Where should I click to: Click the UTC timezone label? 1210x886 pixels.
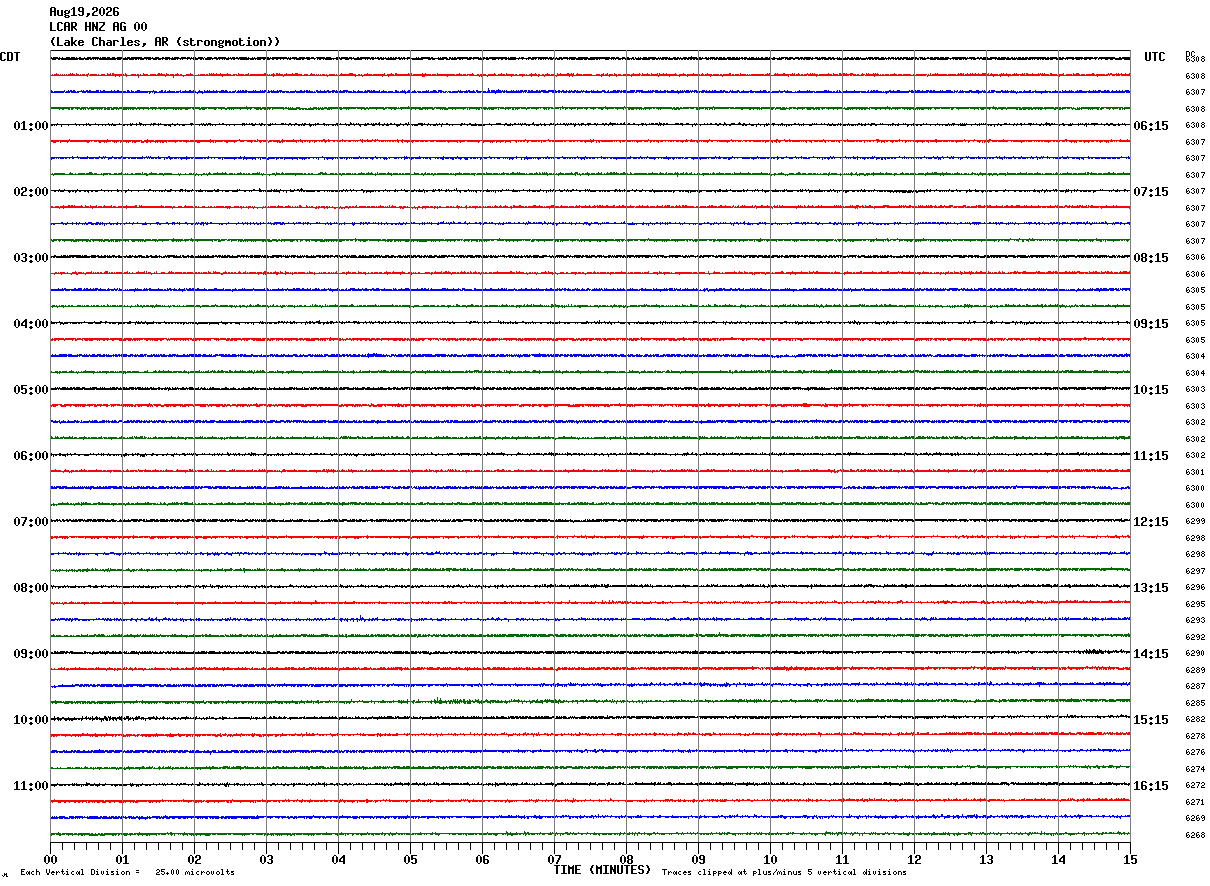[1155, 57]
